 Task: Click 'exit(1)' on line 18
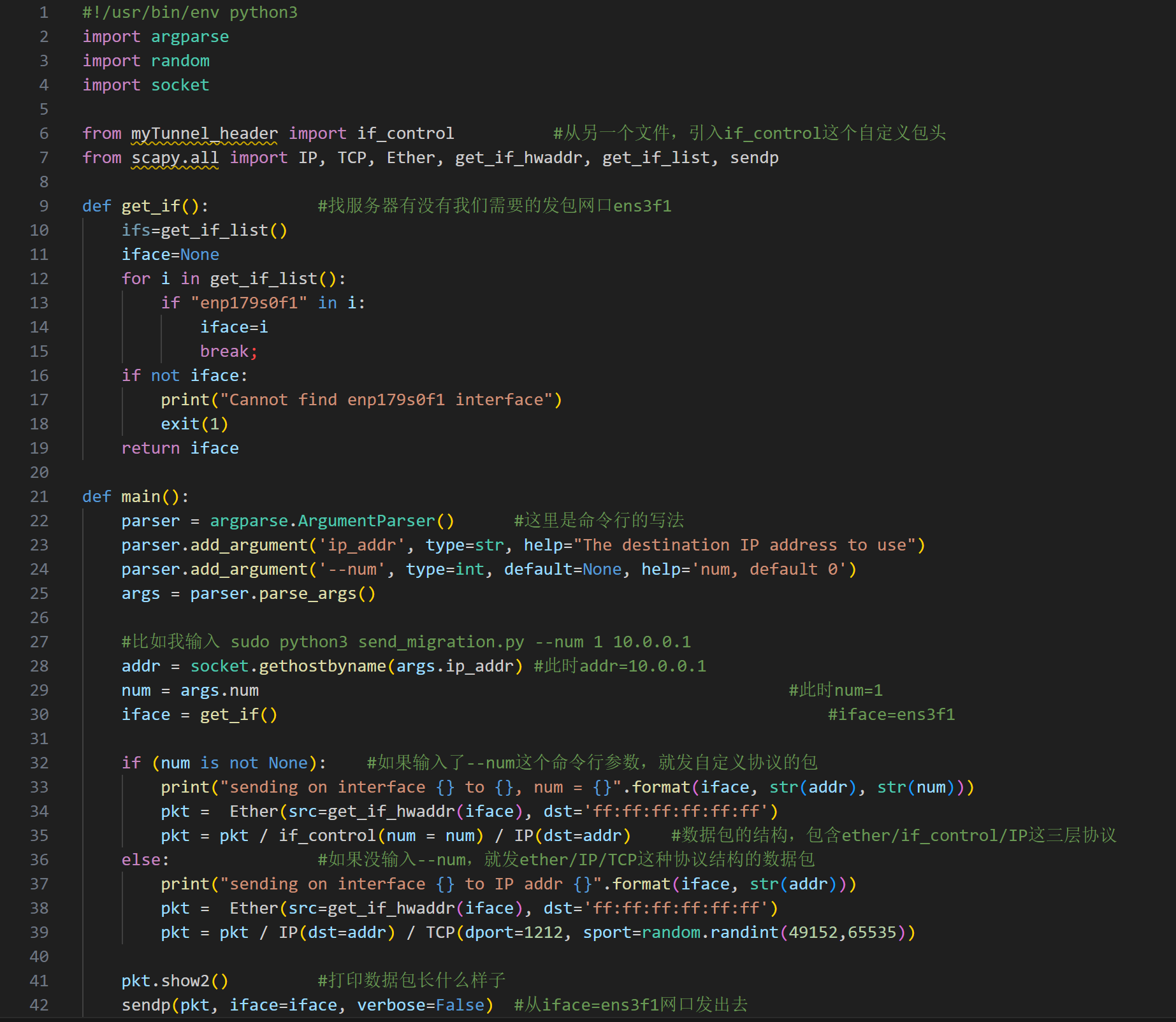tap(195, 424)
